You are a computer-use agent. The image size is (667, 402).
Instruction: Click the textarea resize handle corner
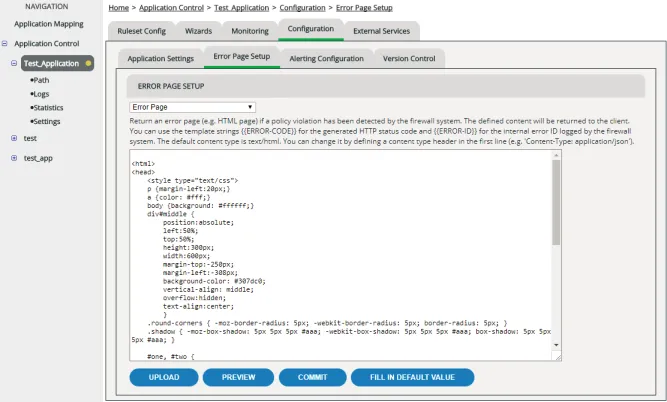tap(557, 357)
